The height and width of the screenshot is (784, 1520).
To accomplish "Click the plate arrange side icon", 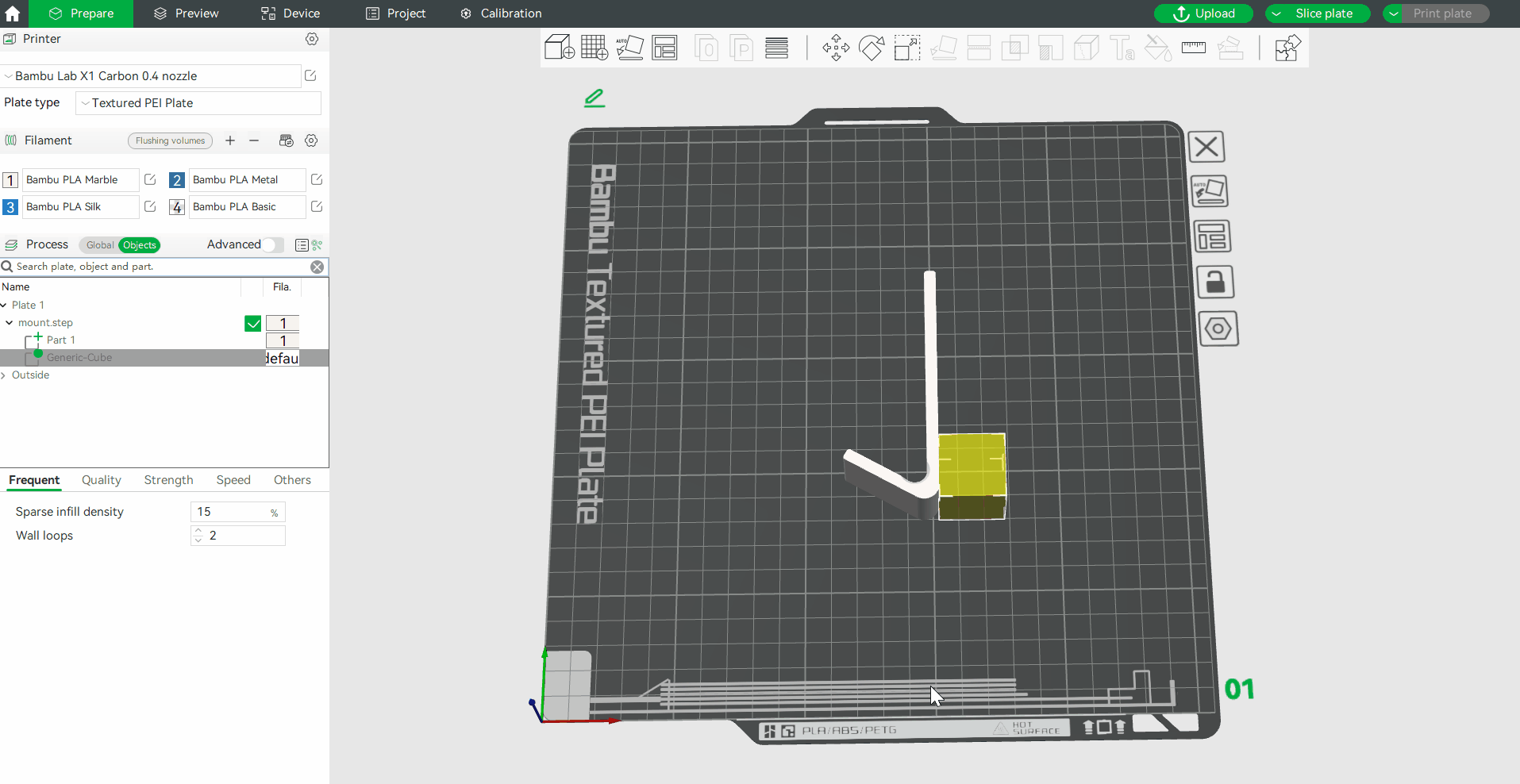I will (x=1212, y=236).
